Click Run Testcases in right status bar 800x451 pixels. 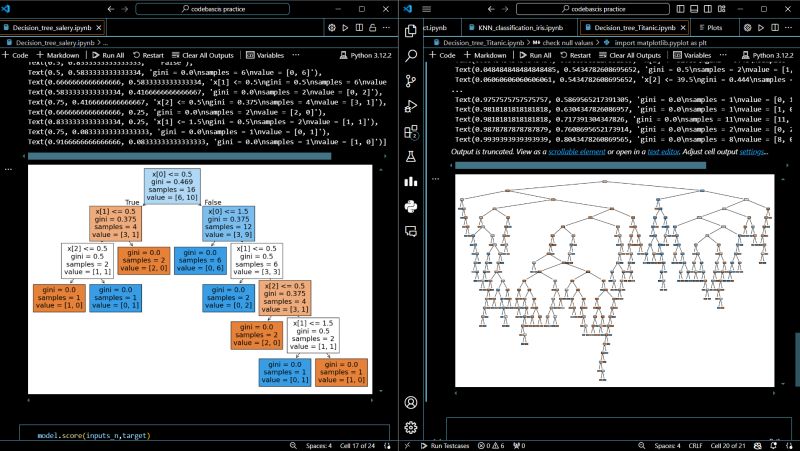pos(444,445)
